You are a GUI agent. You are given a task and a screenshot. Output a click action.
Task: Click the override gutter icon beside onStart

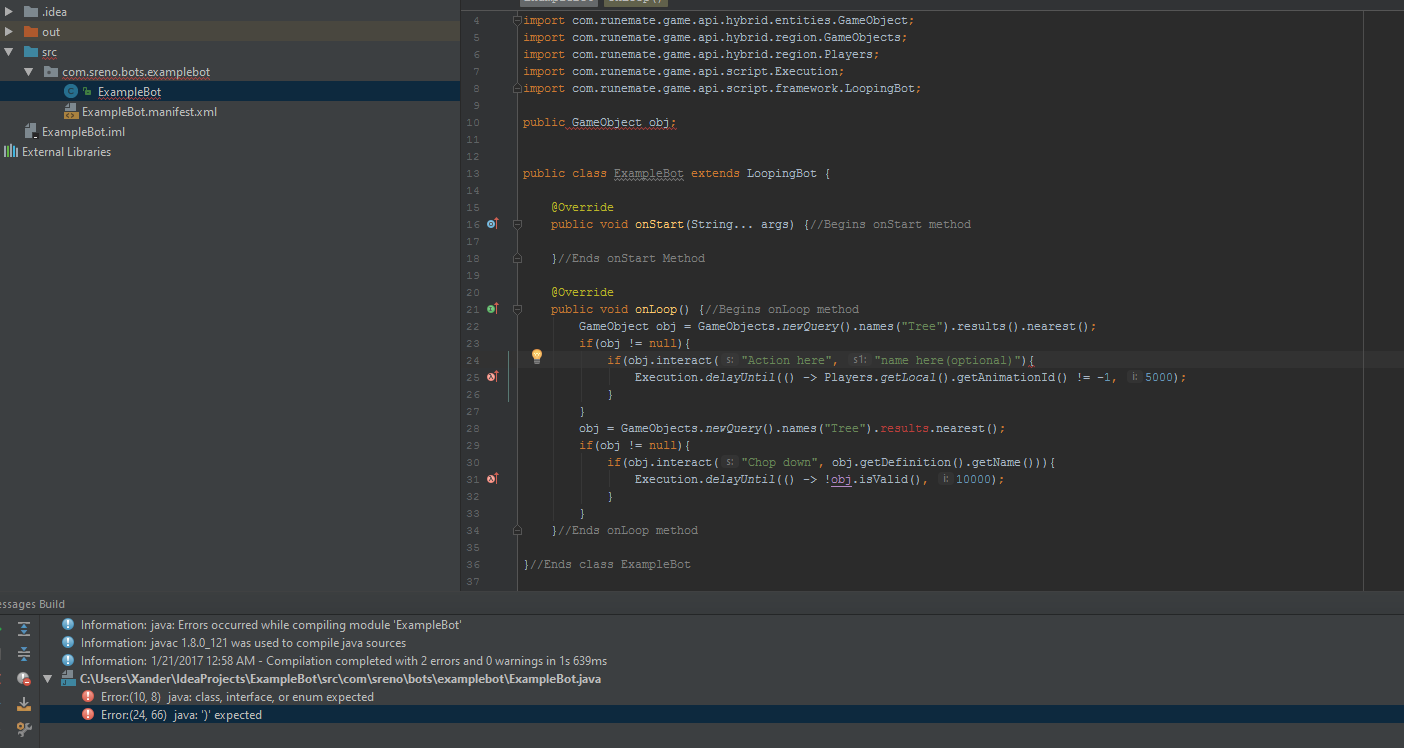coord(492,224)
